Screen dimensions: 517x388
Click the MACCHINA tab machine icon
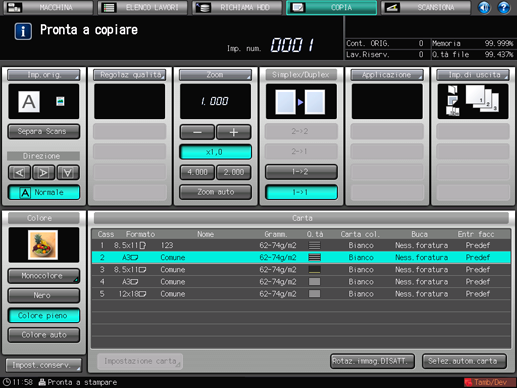[x=14, y=7]
